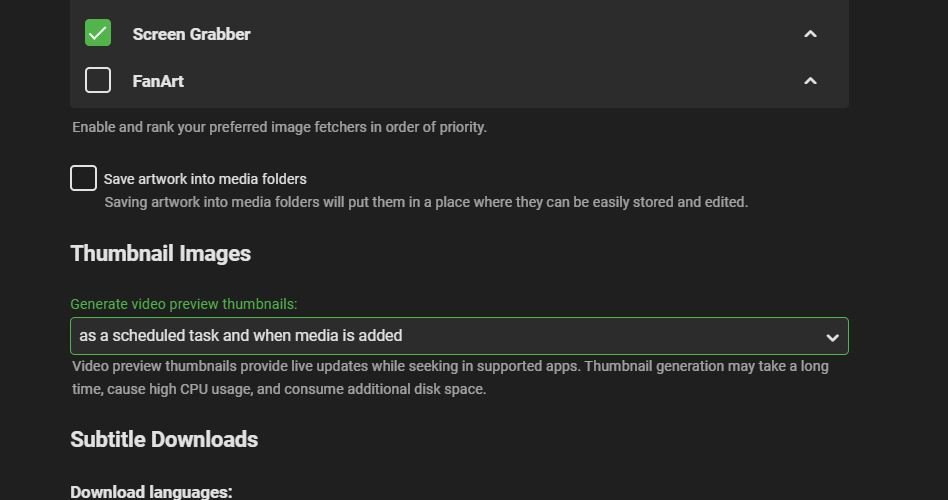Click the video preview thumbnails description text
Viewport: 948px width, 500px height.
[x=450, y=377]
